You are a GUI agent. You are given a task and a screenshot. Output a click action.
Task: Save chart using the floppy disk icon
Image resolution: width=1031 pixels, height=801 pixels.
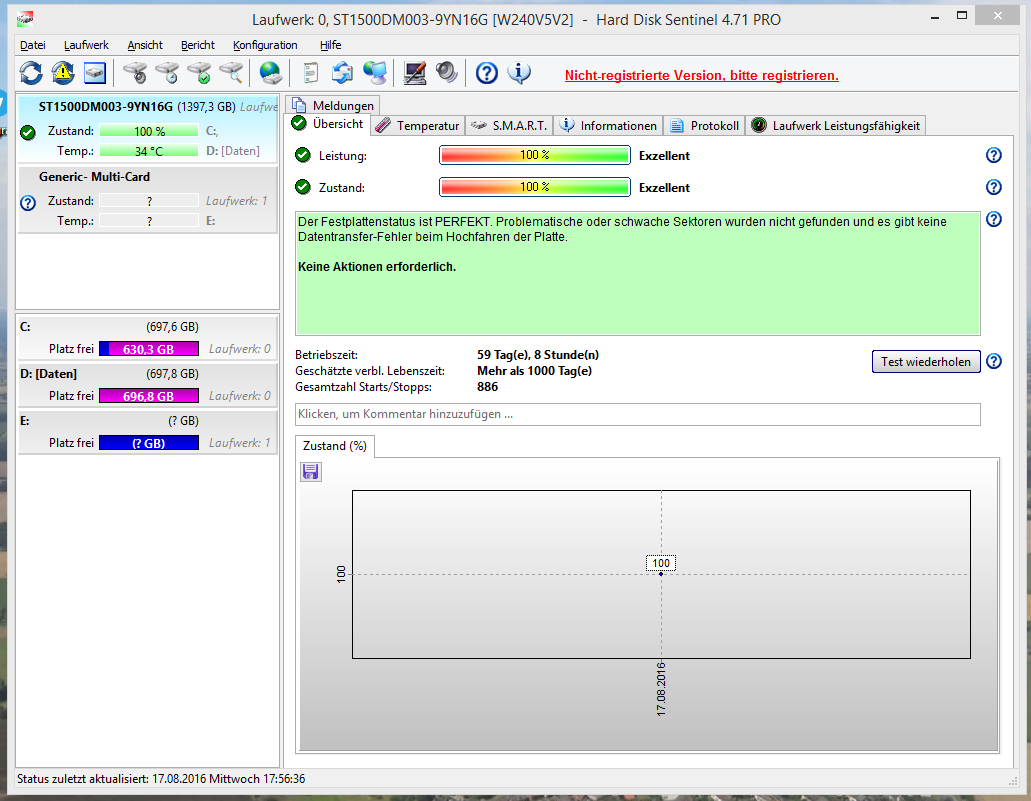coord(311,471)
